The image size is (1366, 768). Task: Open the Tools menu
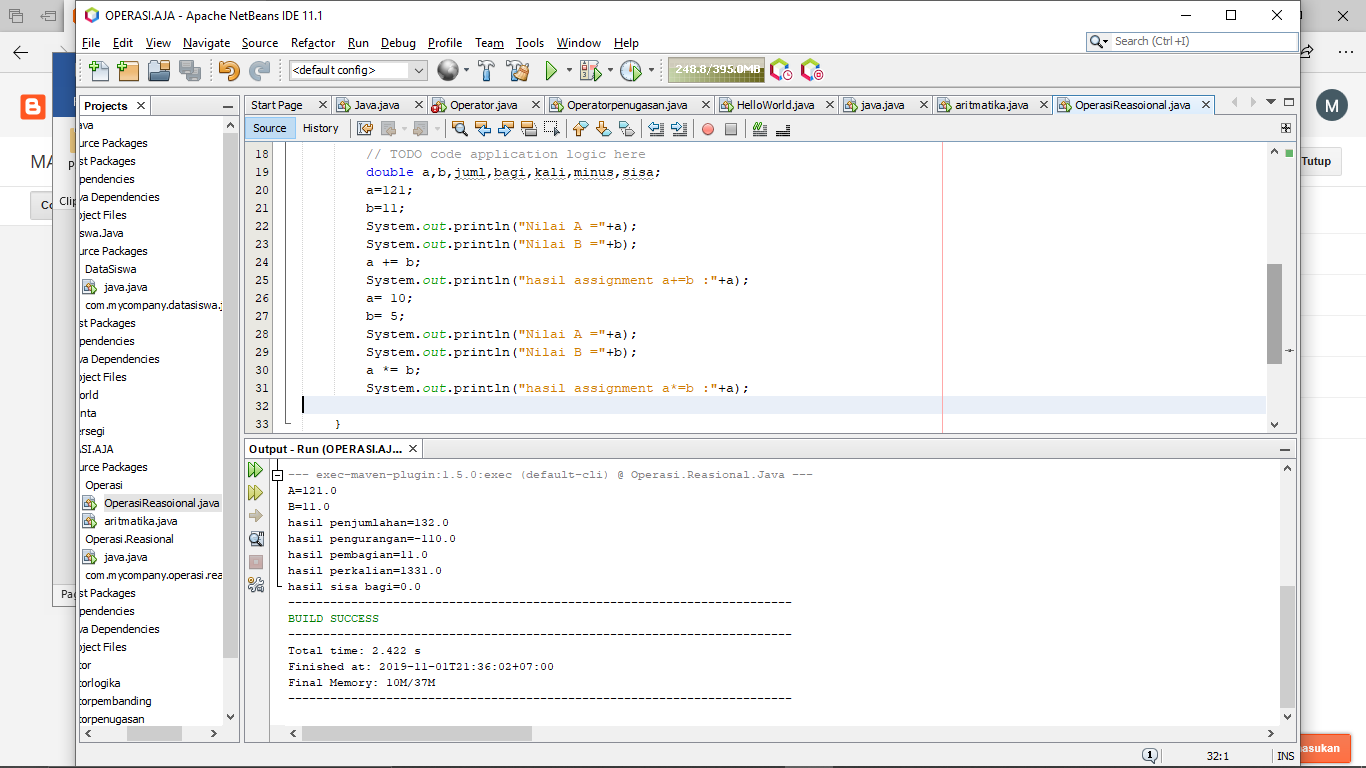530,43
